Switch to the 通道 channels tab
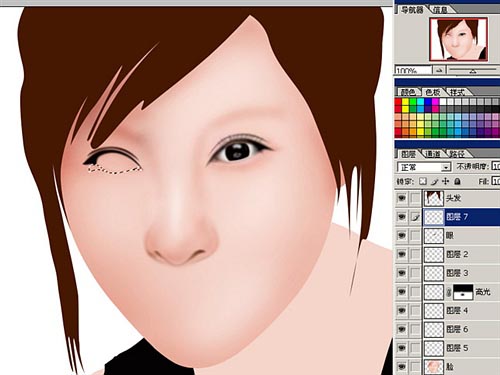Viewport: 500px width, 375px height. [433, 154]
